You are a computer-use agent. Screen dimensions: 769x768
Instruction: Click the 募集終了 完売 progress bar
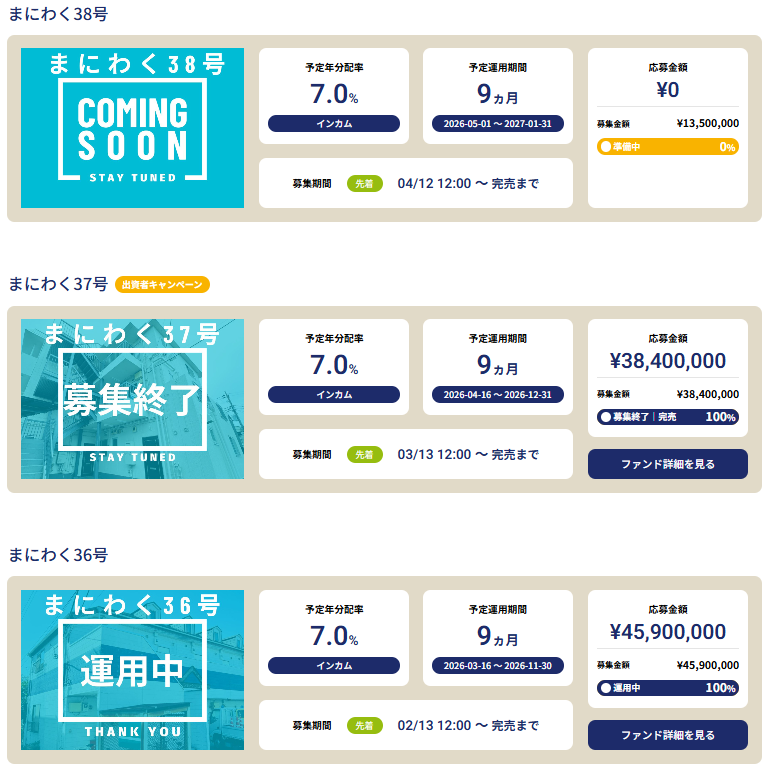coord(667,417)
